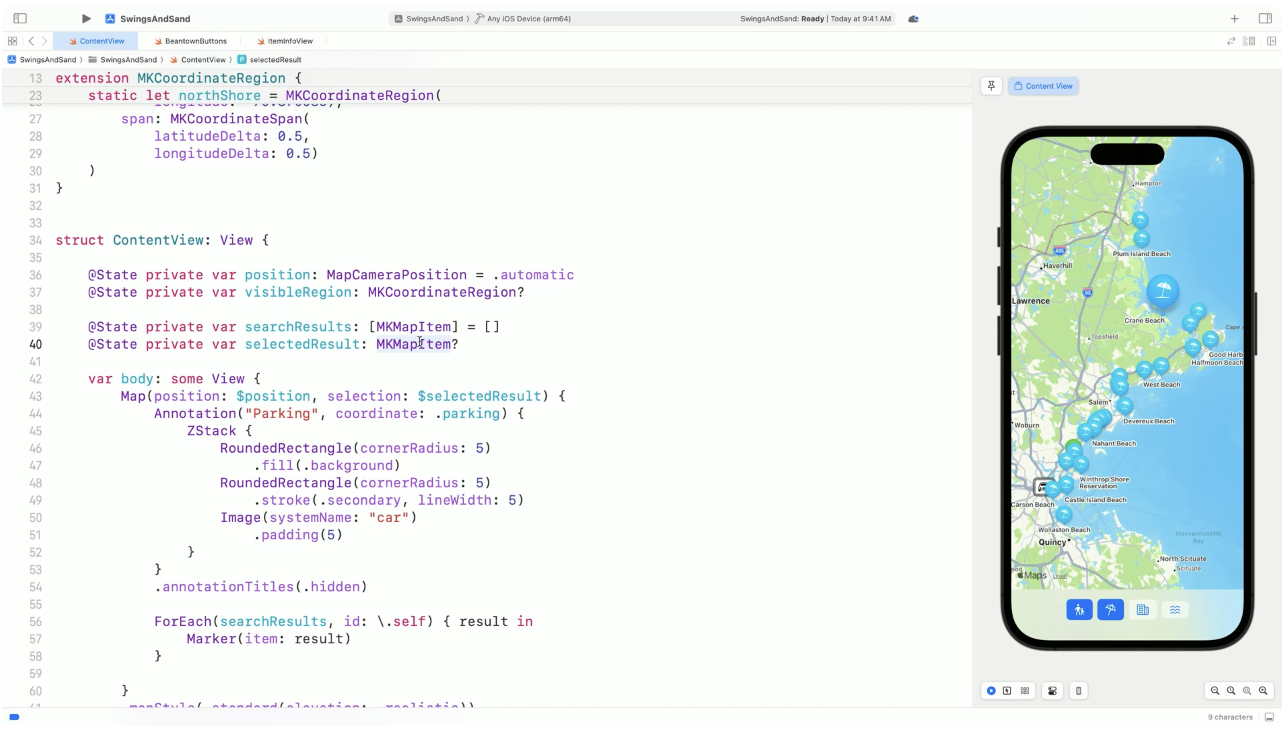1288x732 pixels.
Task: Toggle the bottom debug area
Action: pos(1270,717)
